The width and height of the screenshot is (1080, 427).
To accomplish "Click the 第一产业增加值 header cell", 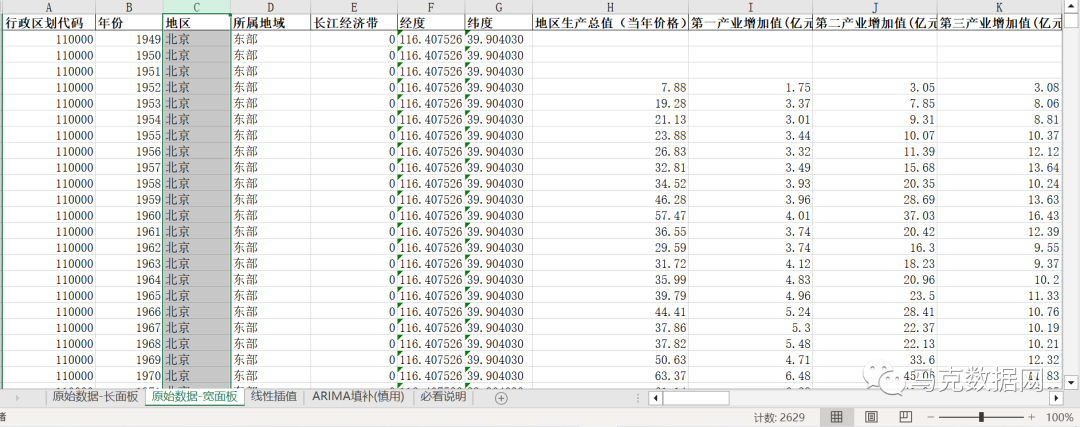I will pyautogui.click(x=750, y=23).
